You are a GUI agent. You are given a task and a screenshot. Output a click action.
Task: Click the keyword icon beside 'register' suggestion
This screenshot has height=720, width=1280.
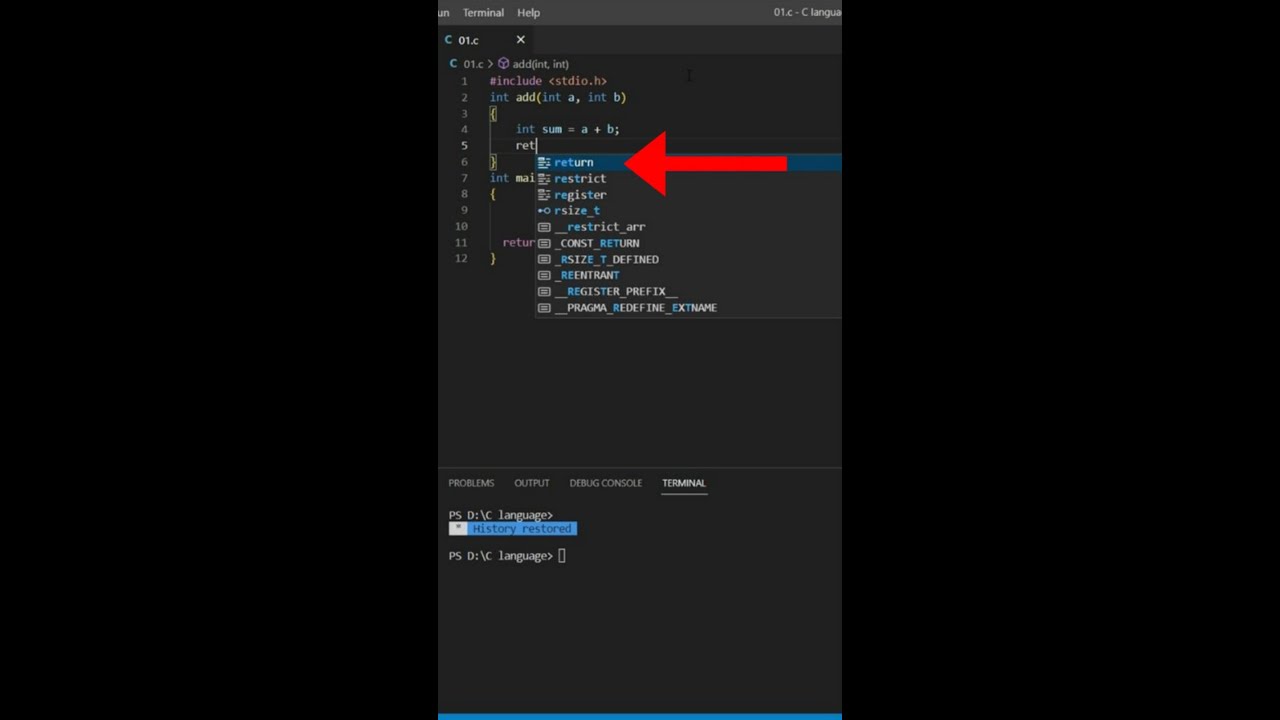544,194
